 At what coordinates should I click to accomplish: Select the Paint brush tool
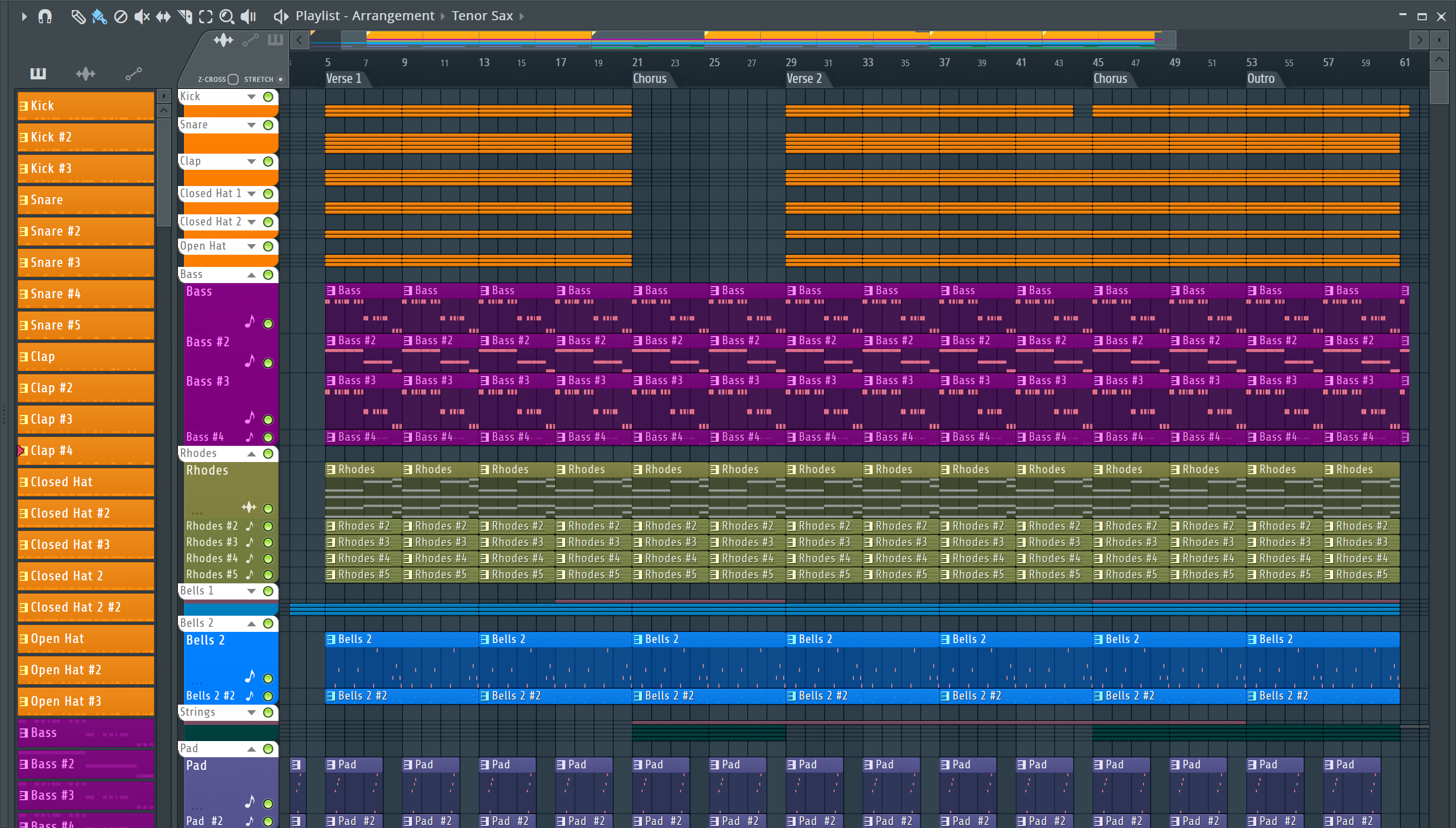(99, 17)
